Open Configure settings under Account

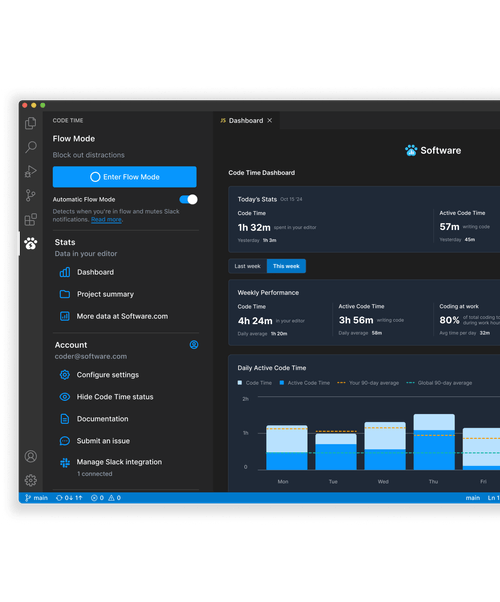[x=108, y=375]
